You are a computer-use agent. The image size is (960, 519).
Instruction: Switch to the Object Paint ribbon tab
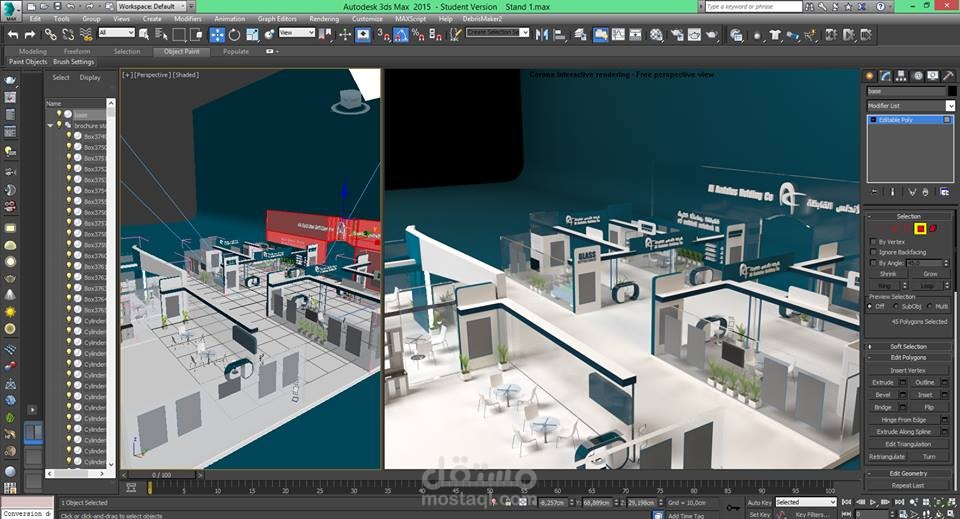click(181, 51)
